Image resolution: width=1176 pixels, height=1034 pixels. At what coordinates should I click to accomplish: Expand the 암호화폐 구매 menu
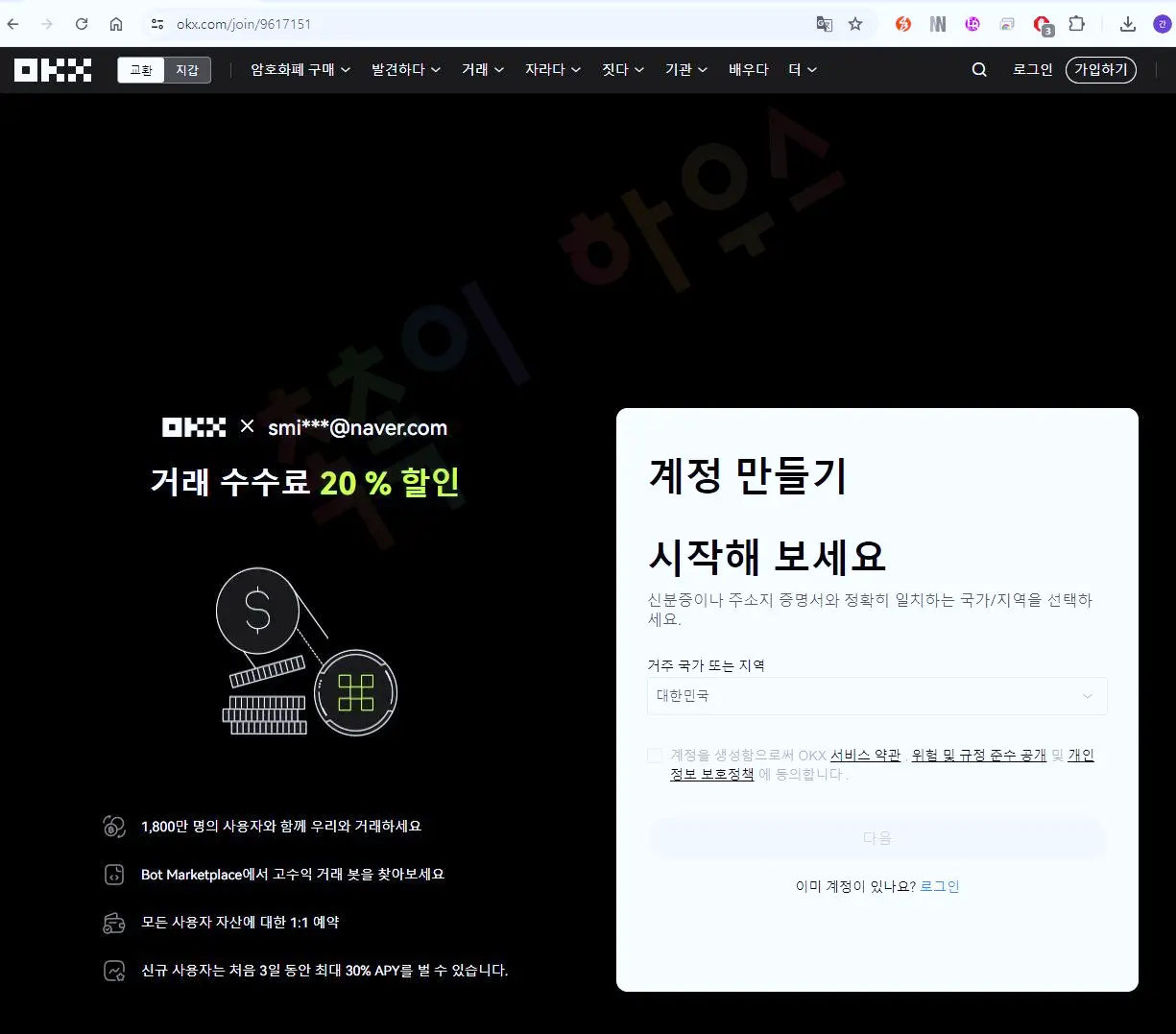click(300, 69)
